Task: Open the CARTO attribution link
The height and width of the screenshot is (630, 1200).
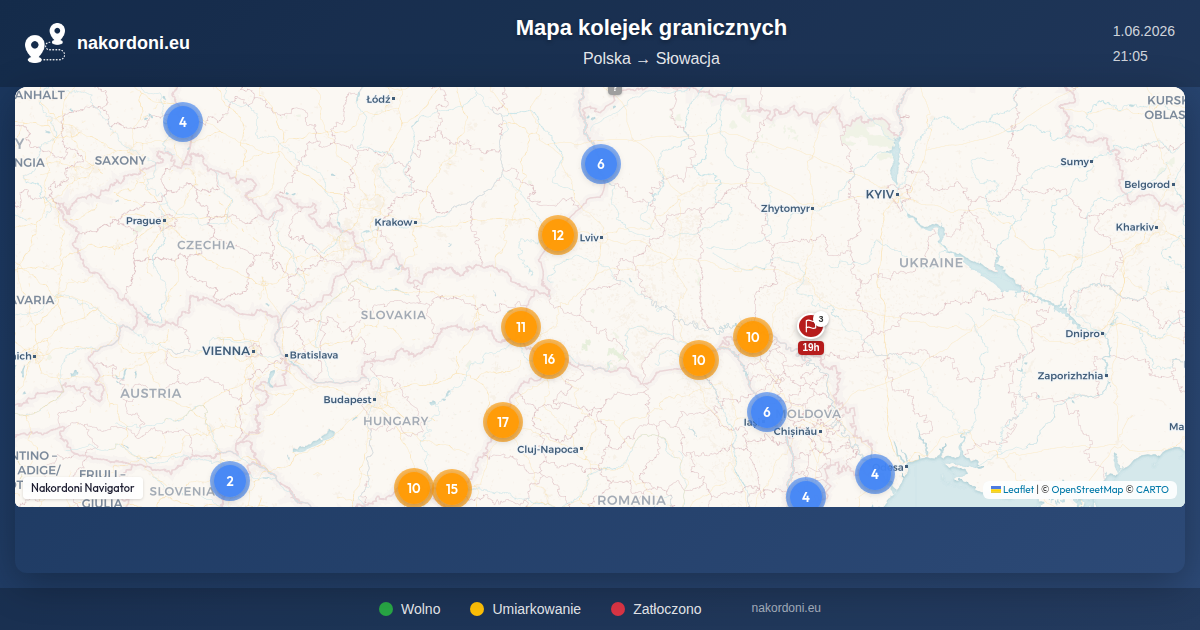Action: pyautogui.click(x=1151, y=490)
